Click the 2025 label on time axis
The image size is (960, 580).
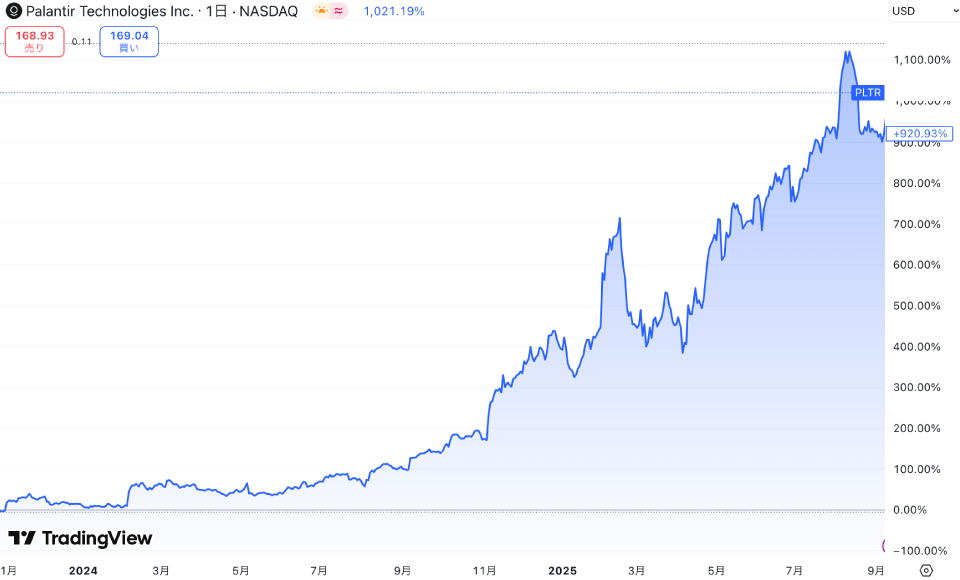click(x=563, y=570)
